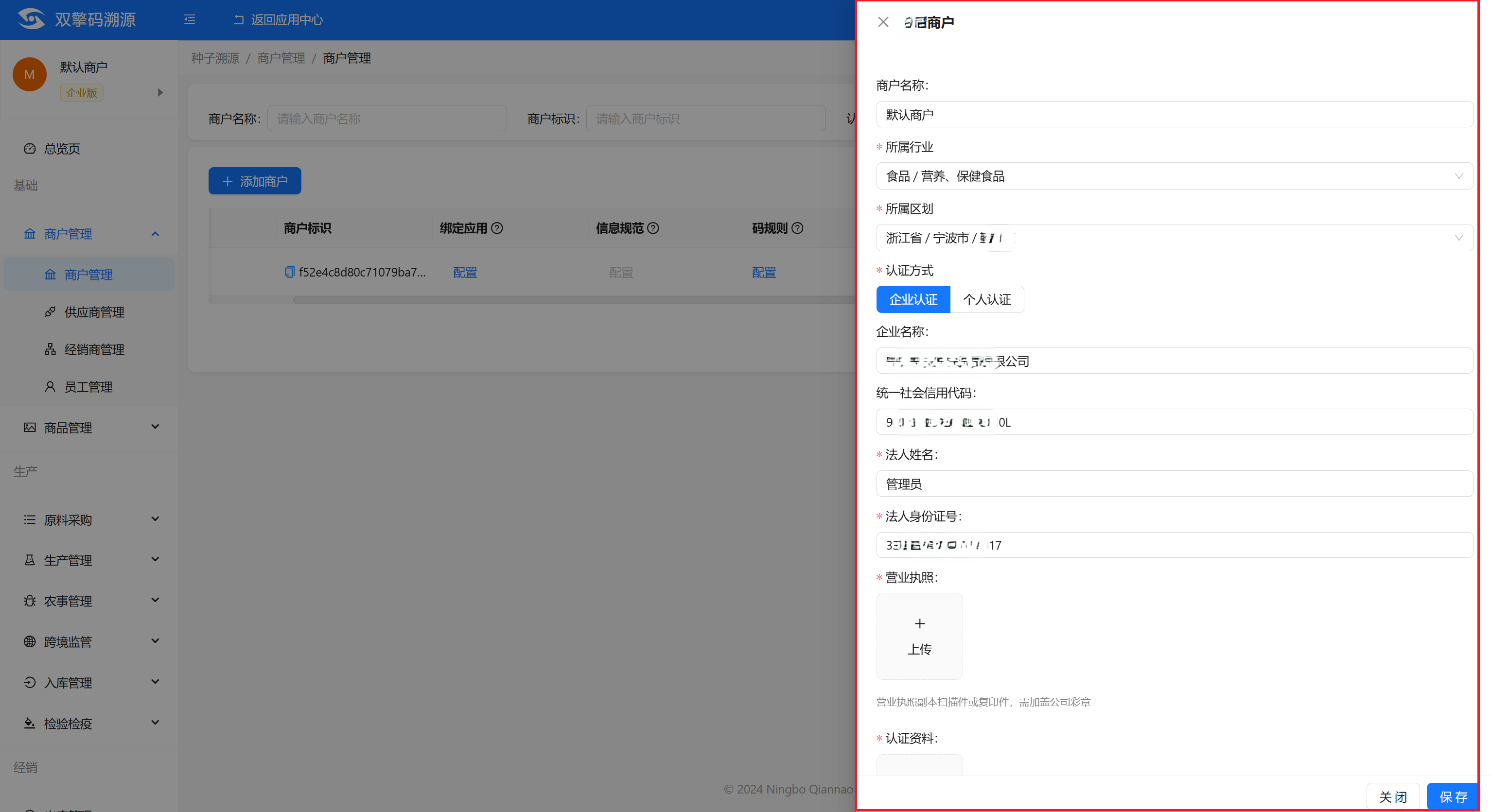Click the 检验检疫 stamp icon
The height and width of the screenshot is (812, 1492).
(30, 724)
